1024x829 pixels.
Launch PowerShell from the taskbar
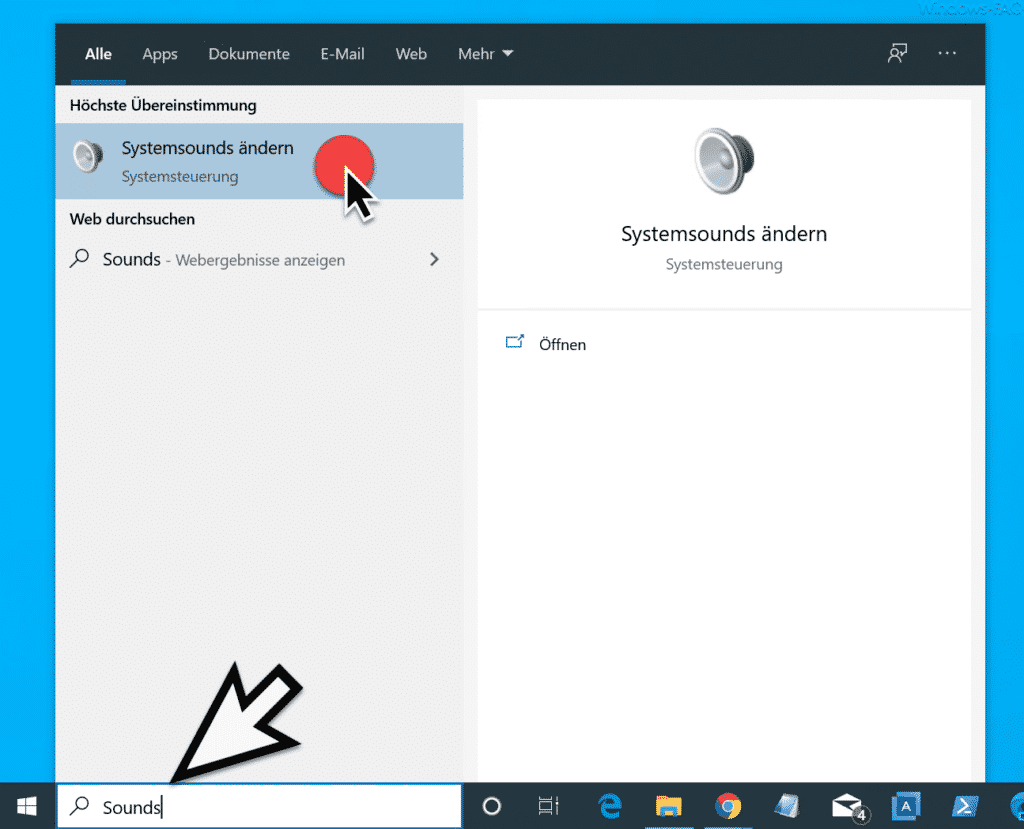pos(965,806)
